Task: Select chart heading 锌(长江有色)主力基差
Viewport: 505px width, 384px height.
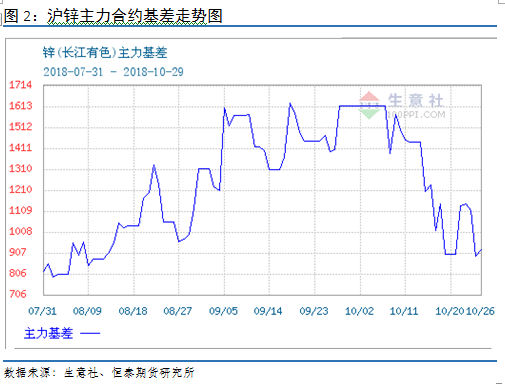Action: tap(105, 53)
